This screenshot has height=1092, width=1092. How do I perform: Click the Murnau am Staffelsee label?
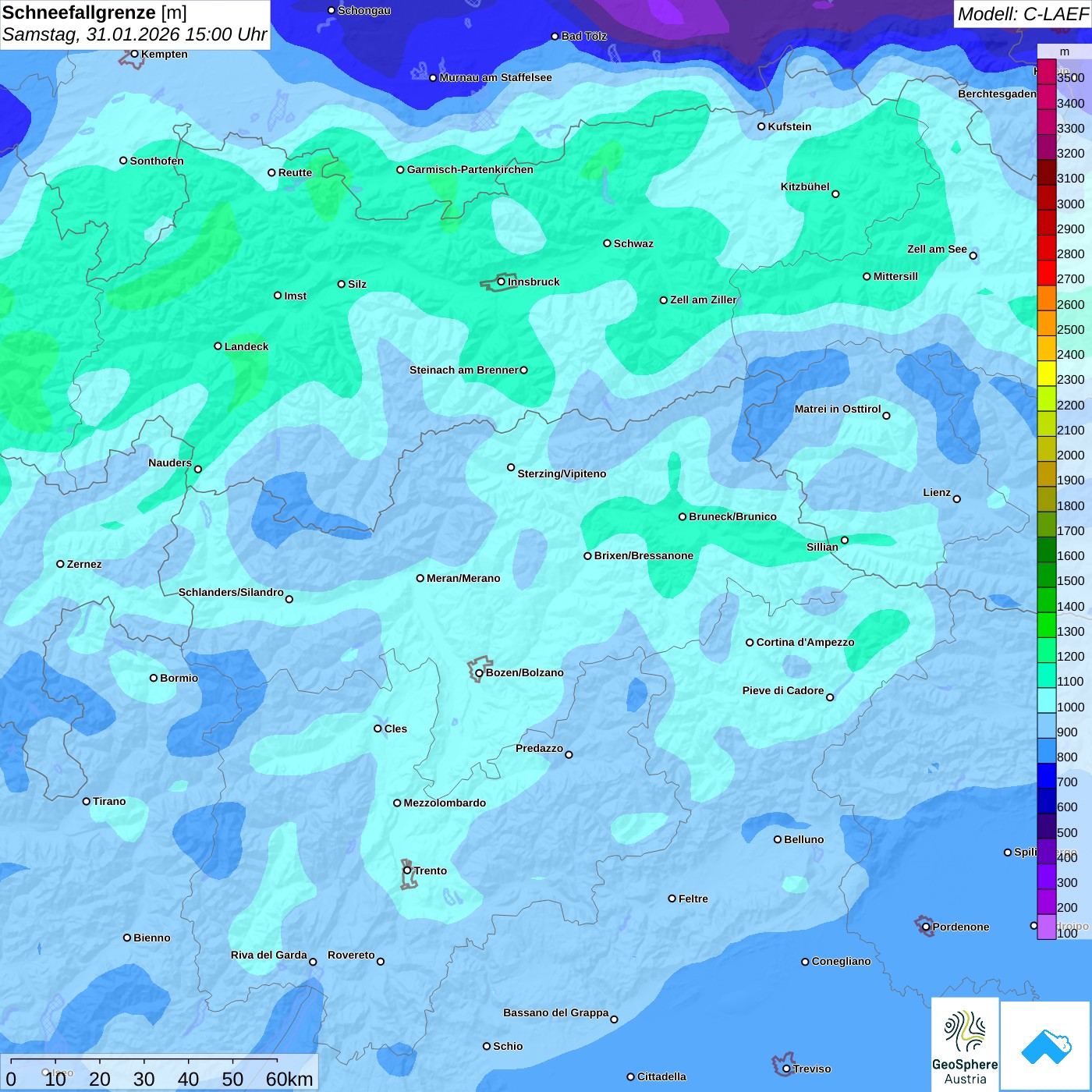(495, 77)
